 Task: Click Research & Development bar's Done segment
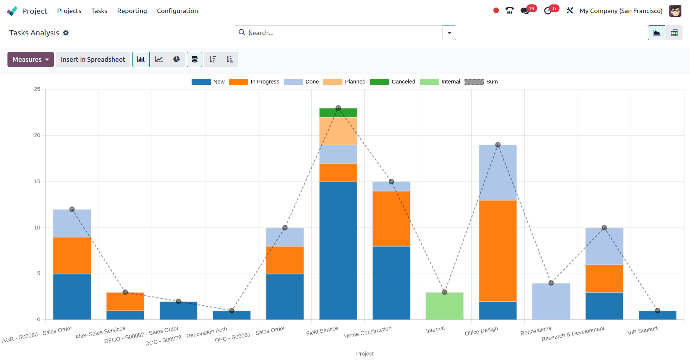pos(604,246)
